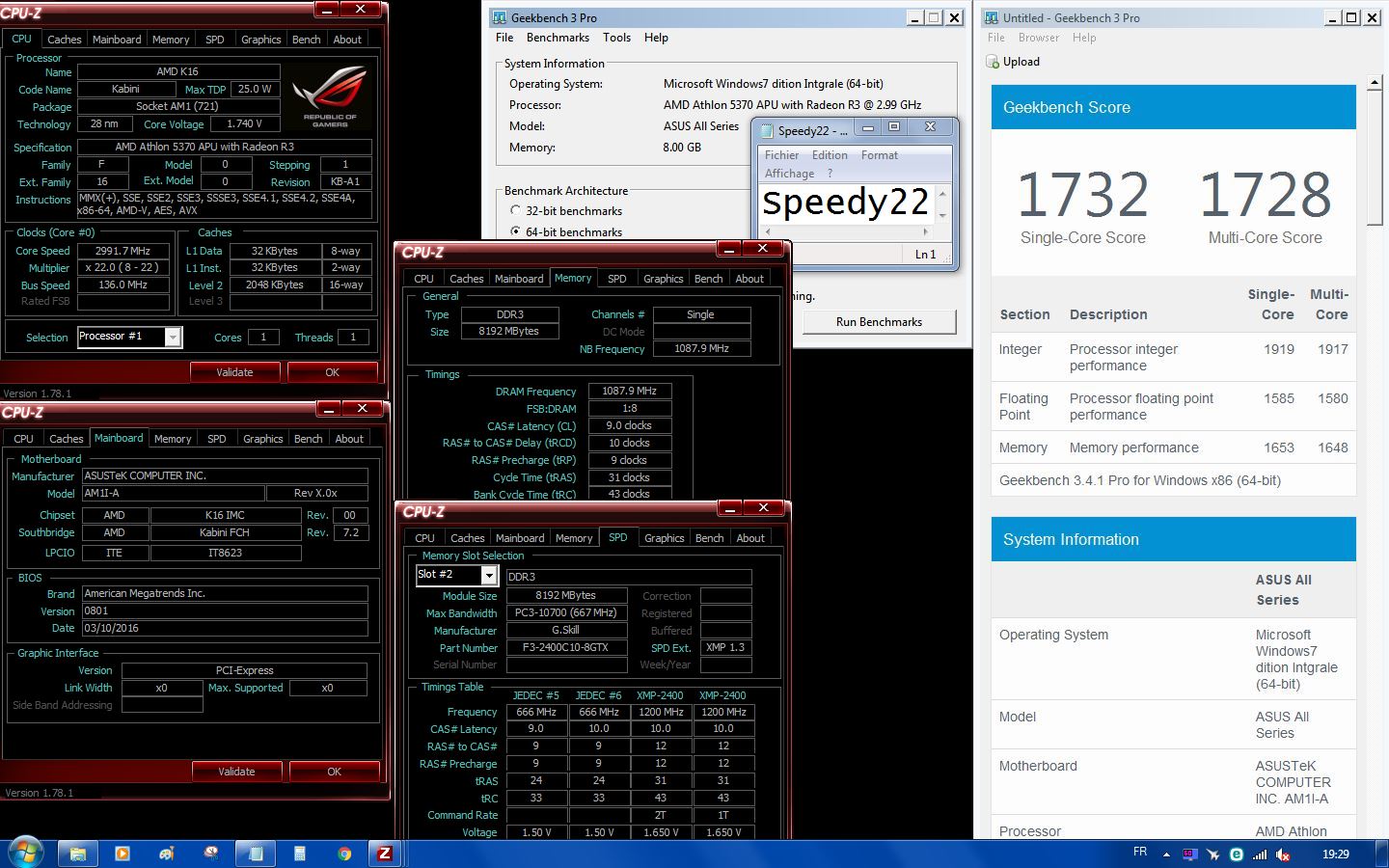Click the 2991.7 MHz core speed value
The image size is (1389, 868).
coord(123,251)
